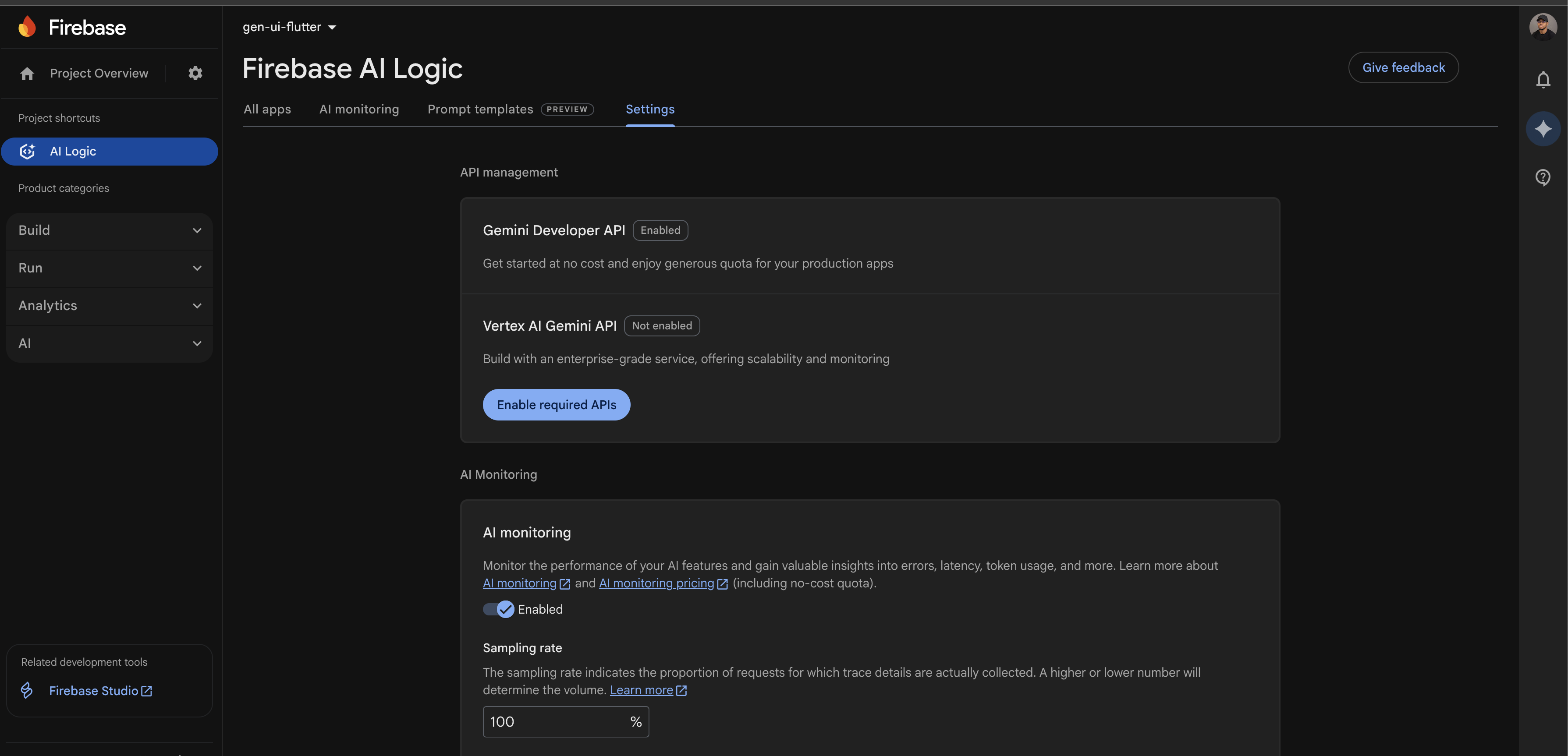Open the AI monitoring documentation link
1568x756 pixels.
(520, 583)
